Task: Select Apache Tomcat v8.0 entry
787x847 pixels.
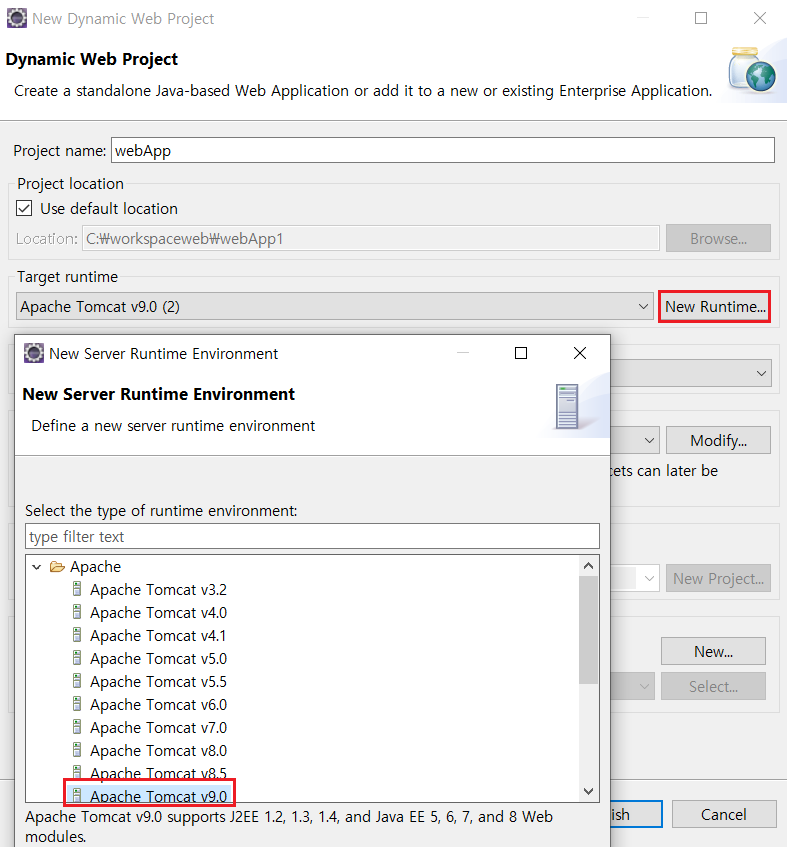Action: [158, 750]
